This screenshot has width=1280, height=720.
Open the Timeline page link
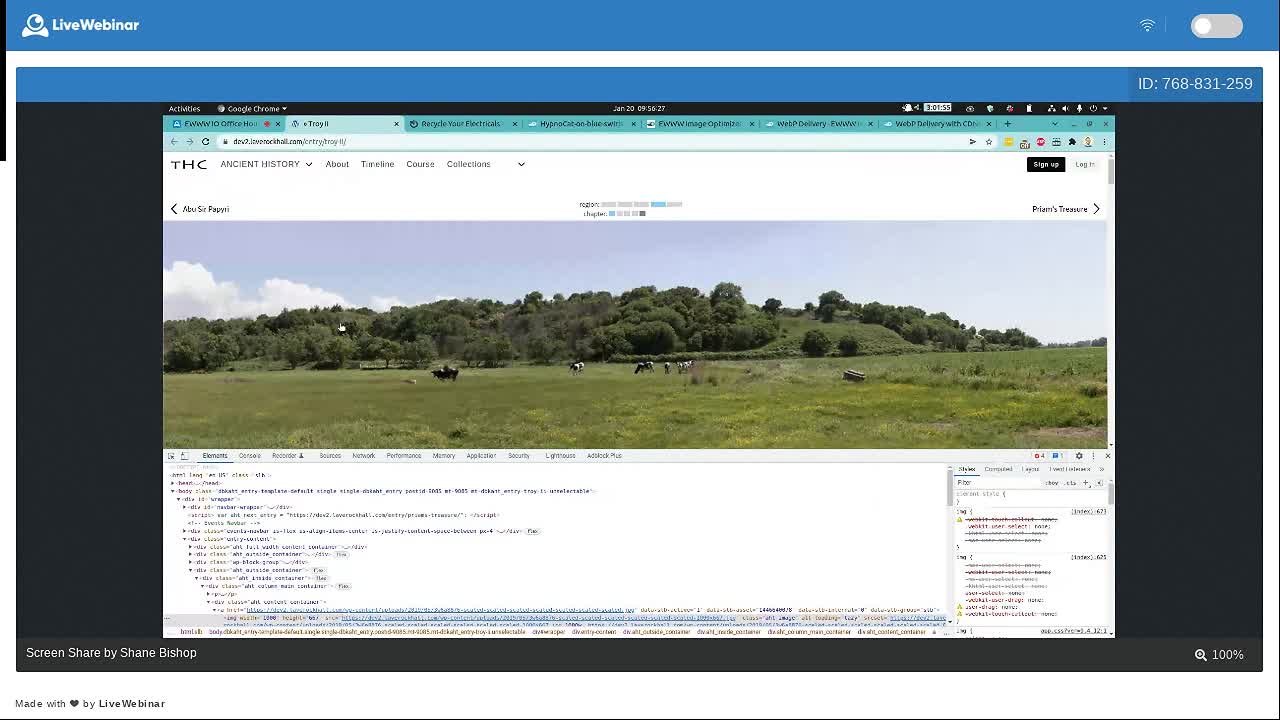(377, 164)
